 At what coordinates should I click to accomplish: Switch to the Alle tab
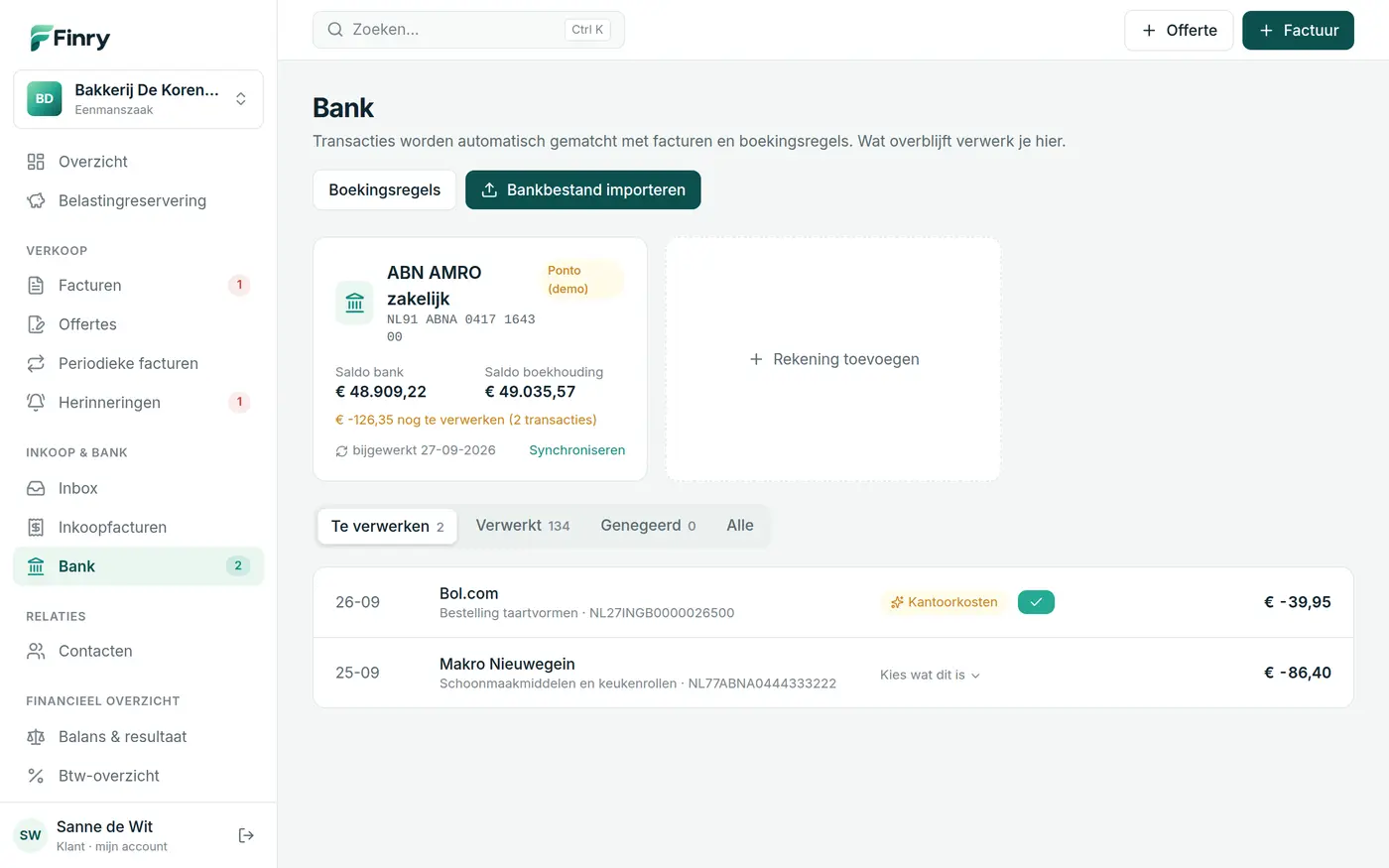pyautogui.click(x=740, y=526)
